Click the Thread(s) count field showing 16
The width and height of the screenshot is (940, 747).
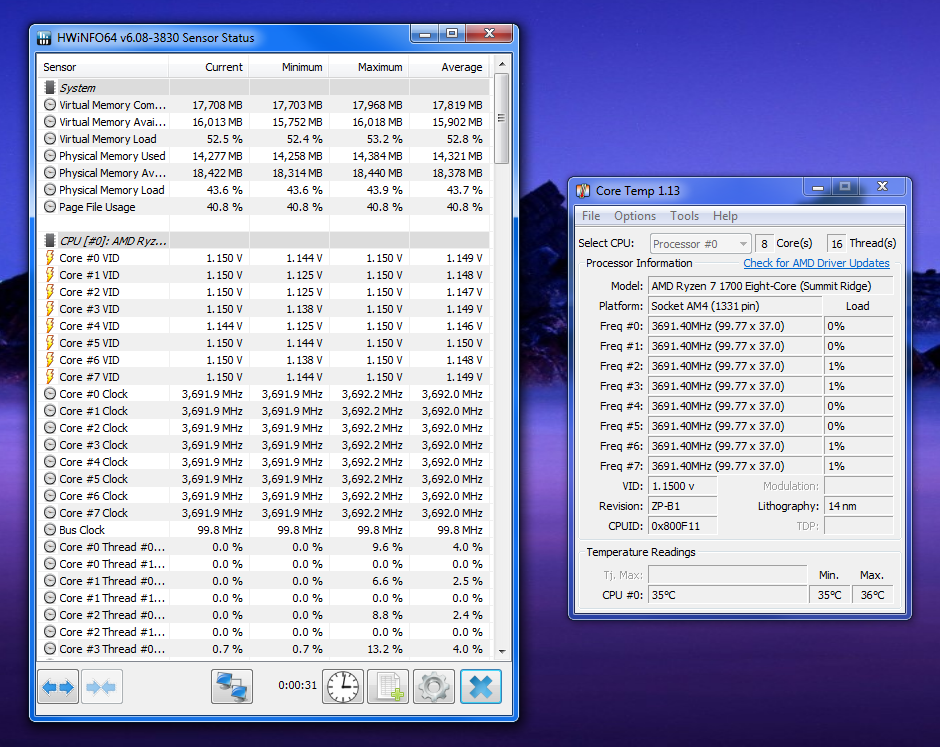(x=836, y=244)
